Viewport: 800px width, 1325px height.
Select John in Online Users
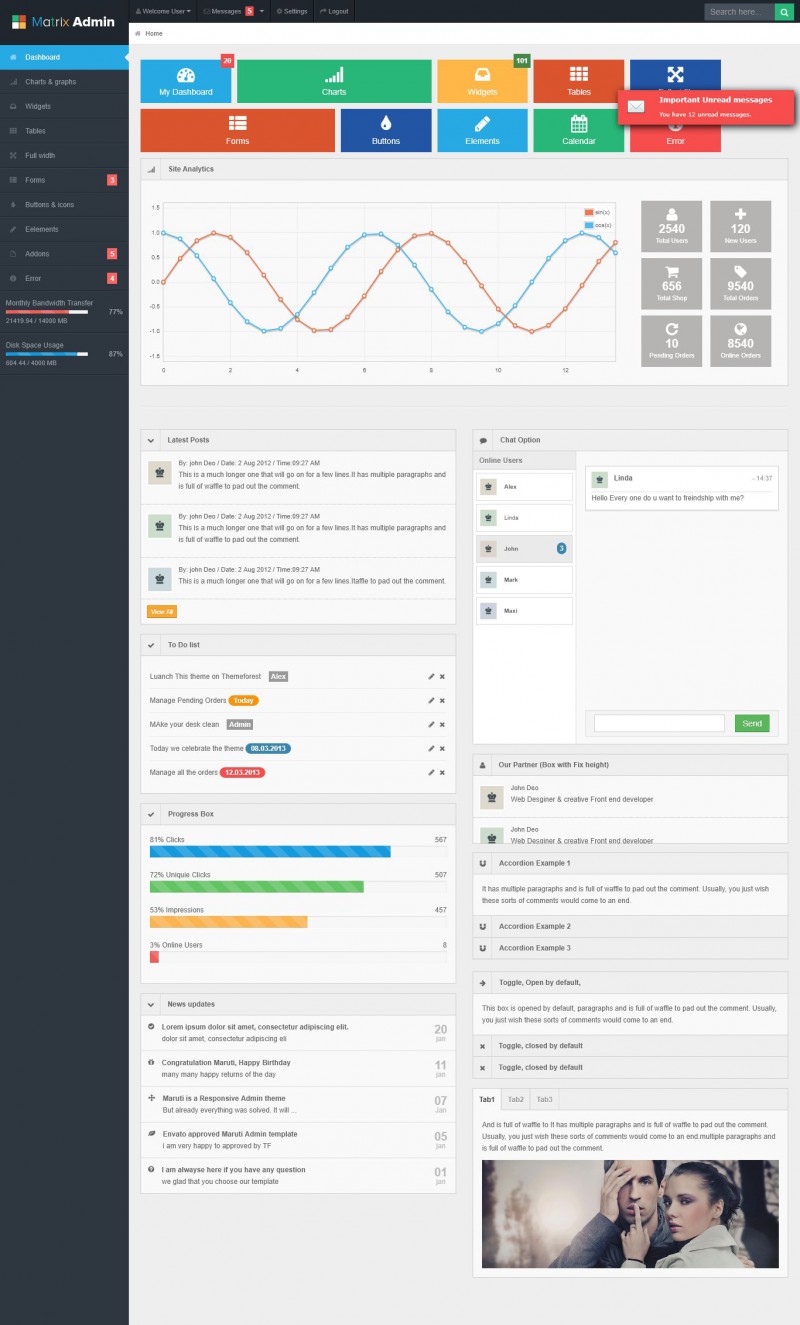(x=524, y=548)
